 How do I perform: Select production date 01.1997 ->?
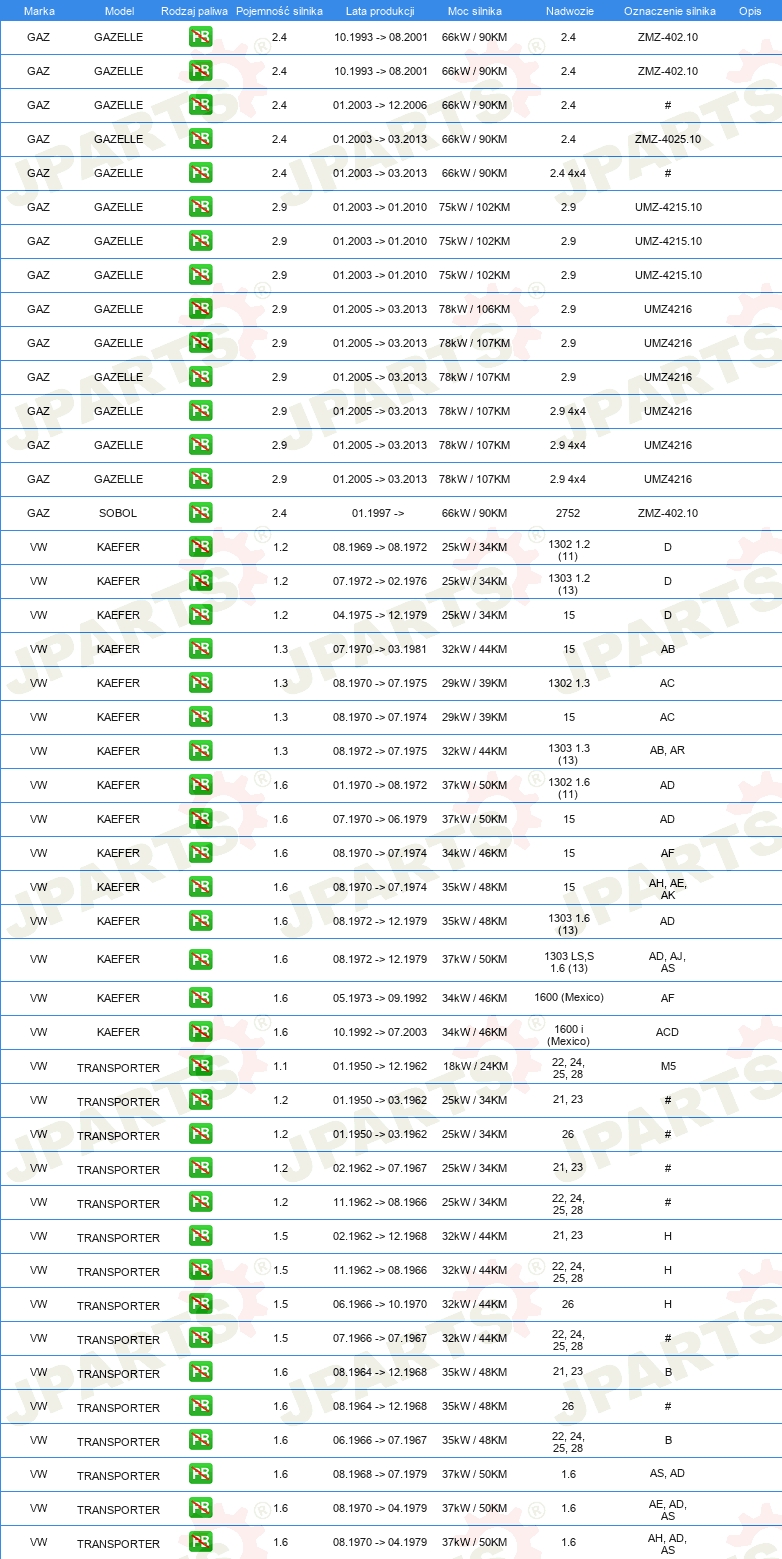(378, 513)
